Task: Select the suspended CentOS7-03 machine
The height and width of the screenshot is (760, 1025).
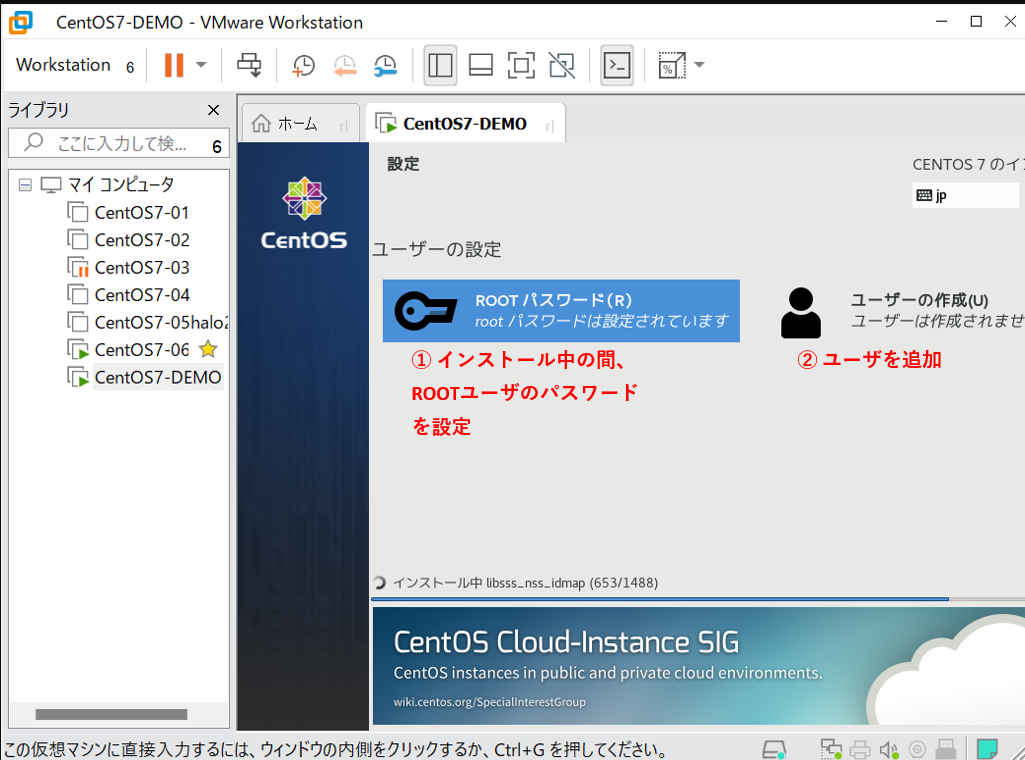Action: 142,268
